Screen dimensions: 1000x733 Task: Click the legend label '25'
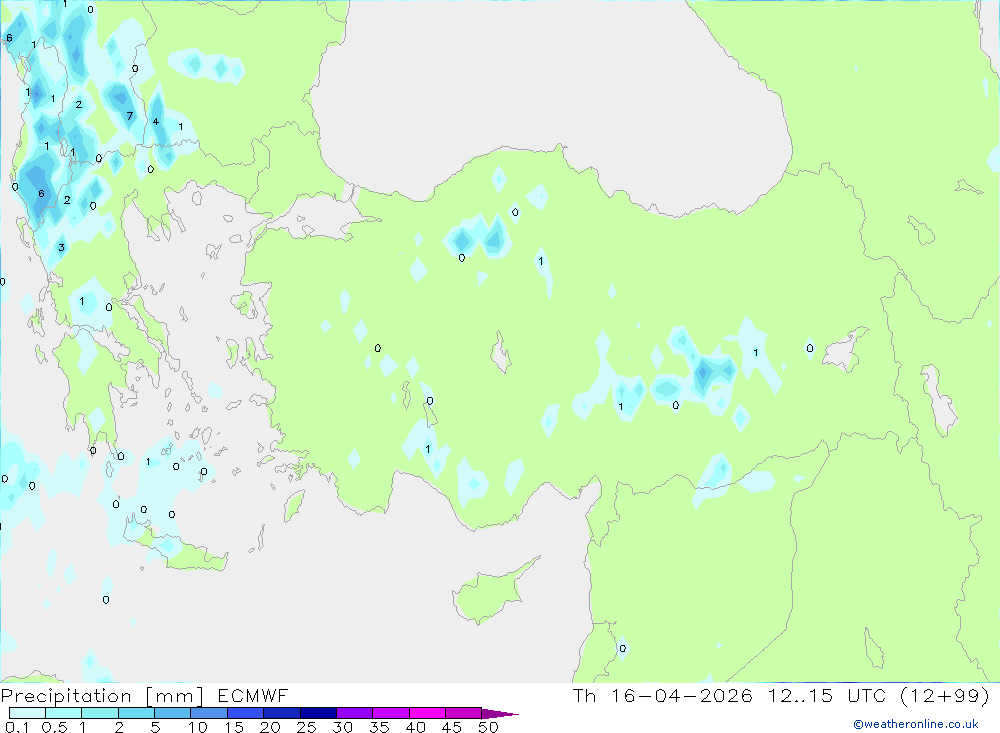click(306, 727)
